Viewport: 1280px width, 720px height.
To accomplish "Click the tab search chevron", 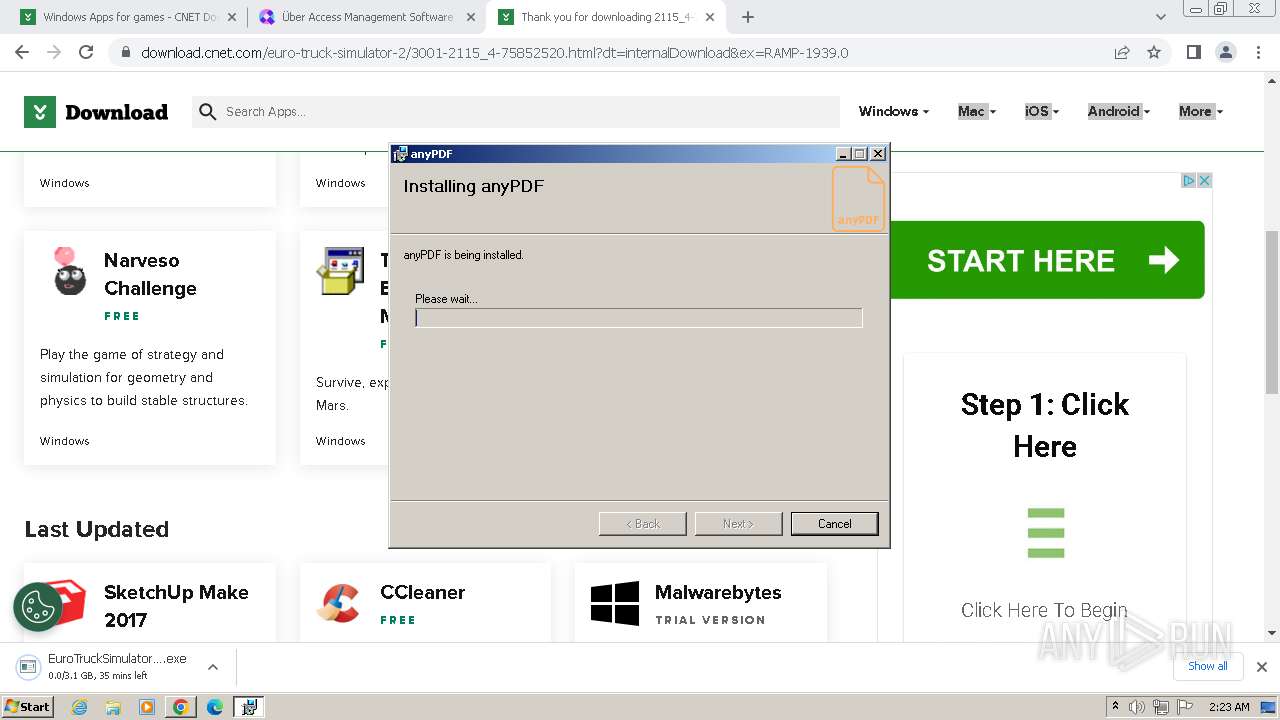I will pyautogui.click(x=1161, y=17).
